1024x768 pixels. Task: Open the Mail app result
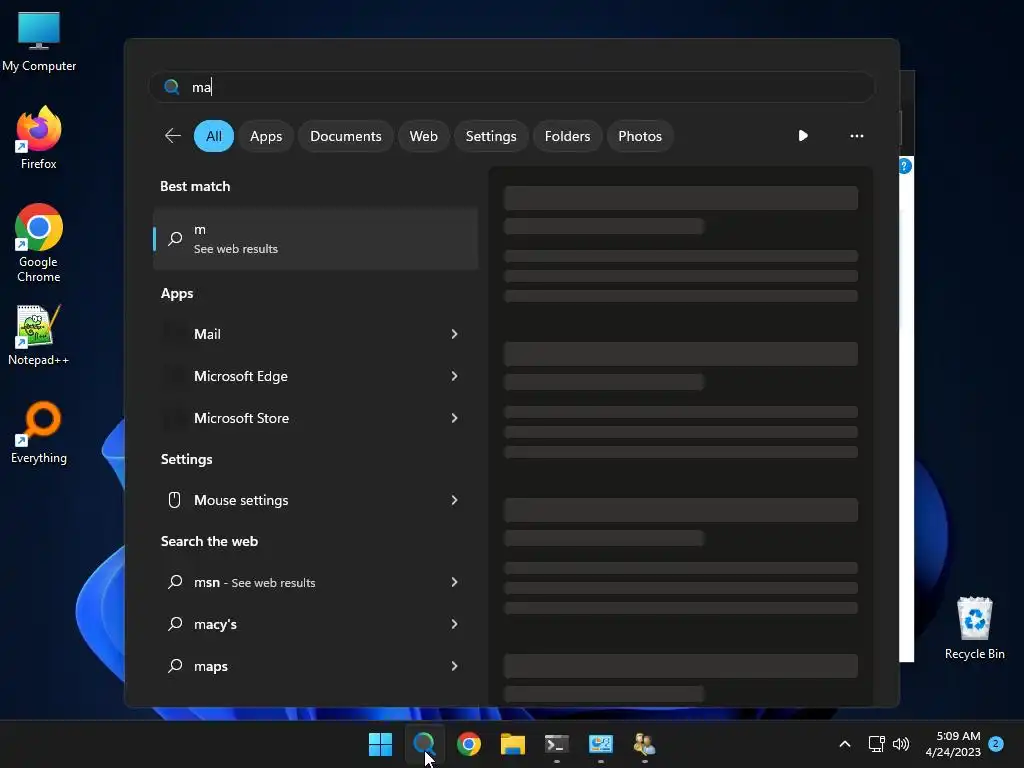coord(315,334)
